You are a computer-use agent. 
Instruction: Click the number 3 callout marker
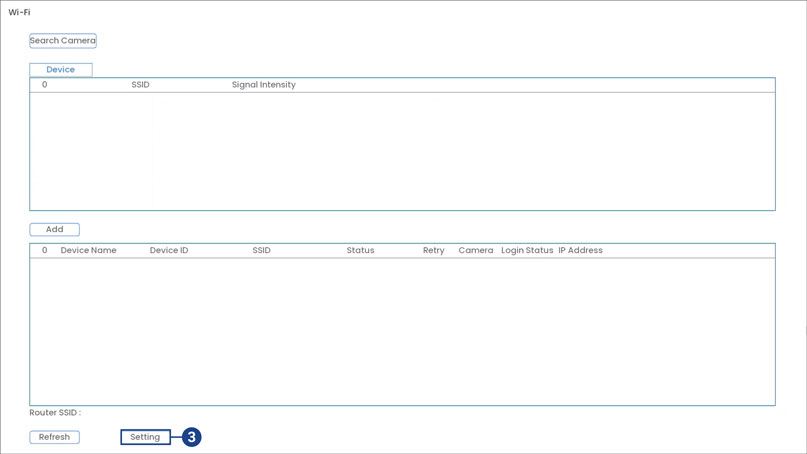(x=192, y=437)
